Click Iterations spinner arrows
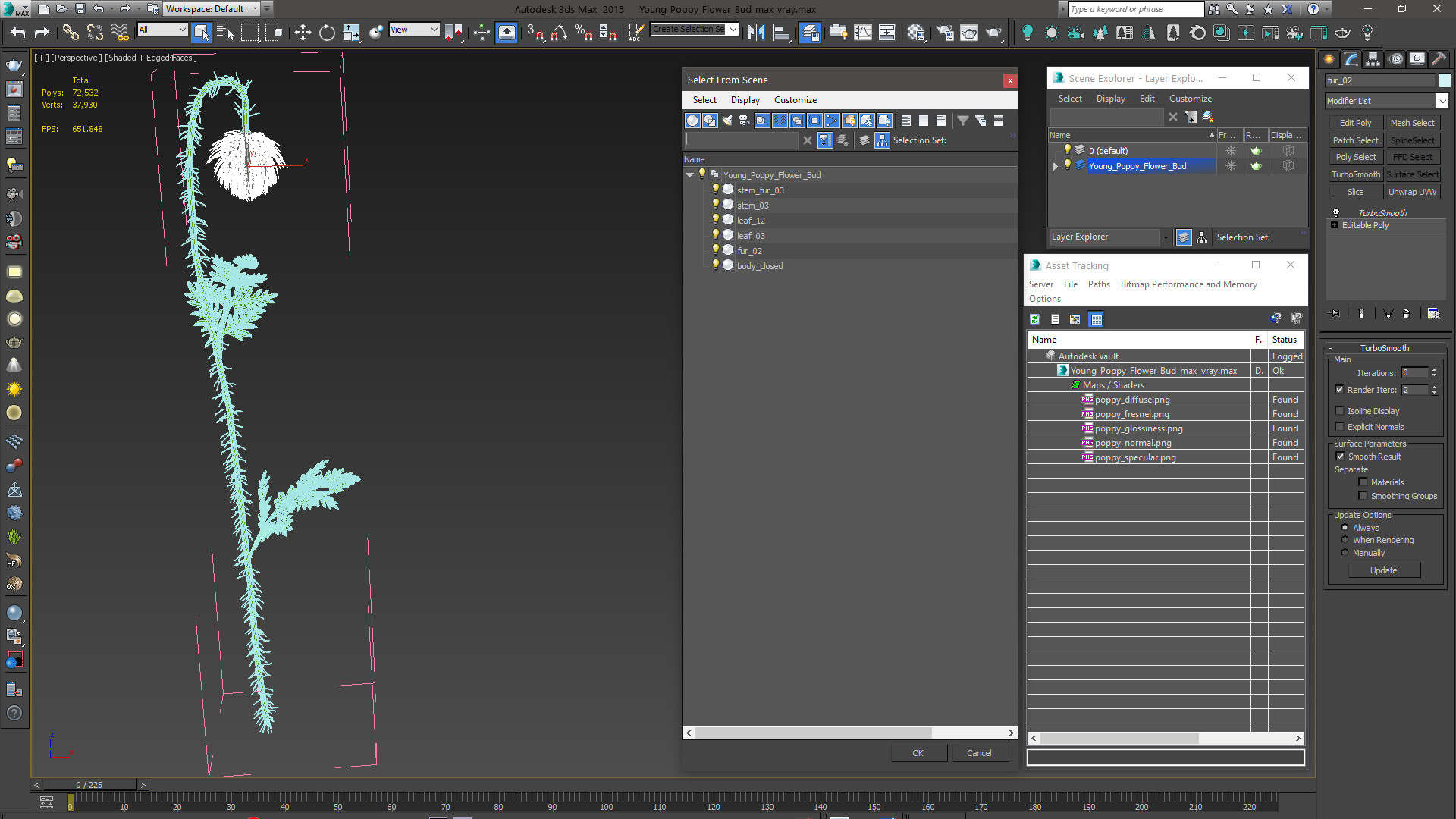The image size is (1456, 819). pyautogui.click(x=1434, y=373)
